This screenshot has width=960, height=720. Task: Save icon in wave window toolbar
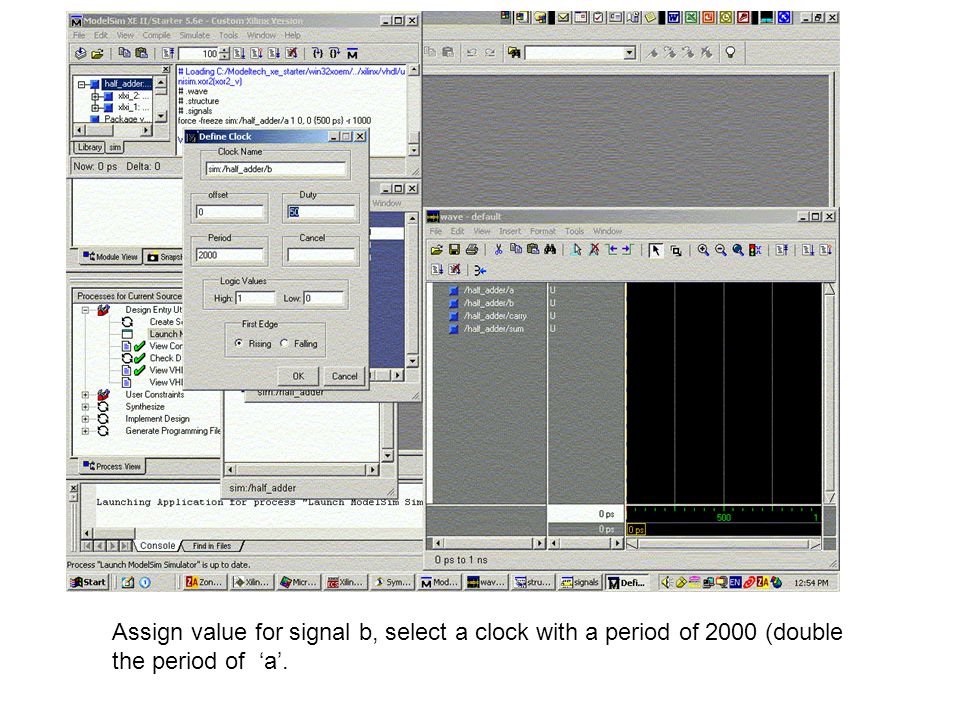pyautogui.click(x=454, y=250)
